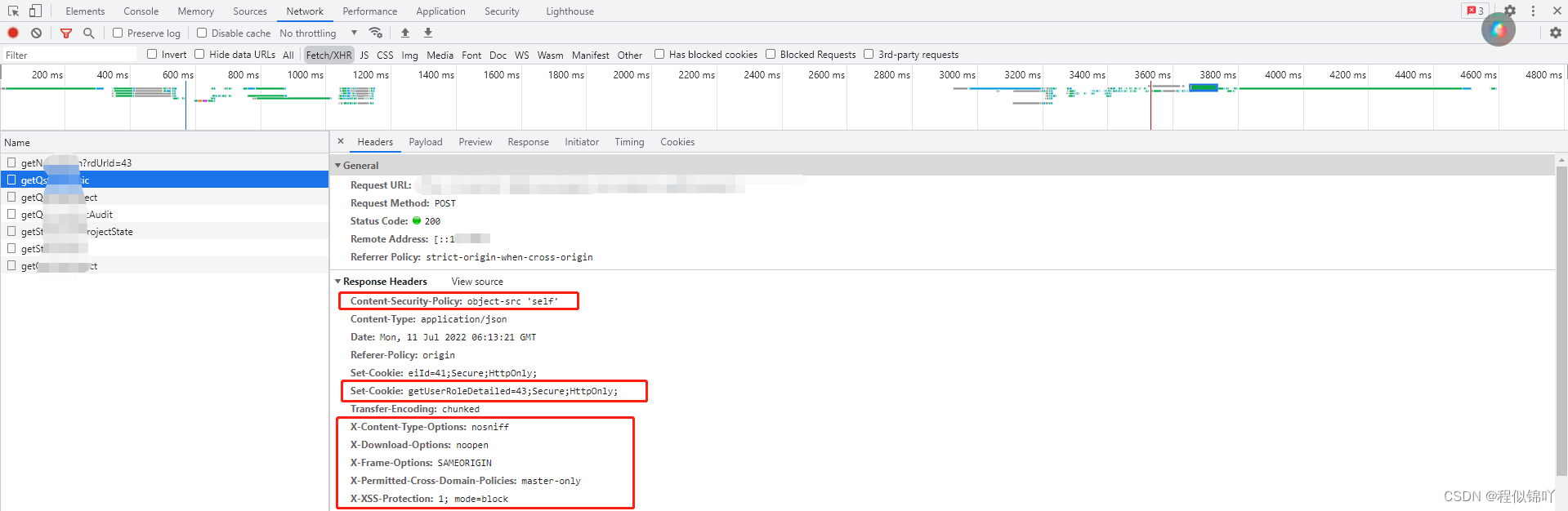Toggle the device toolbar icon

35,11
